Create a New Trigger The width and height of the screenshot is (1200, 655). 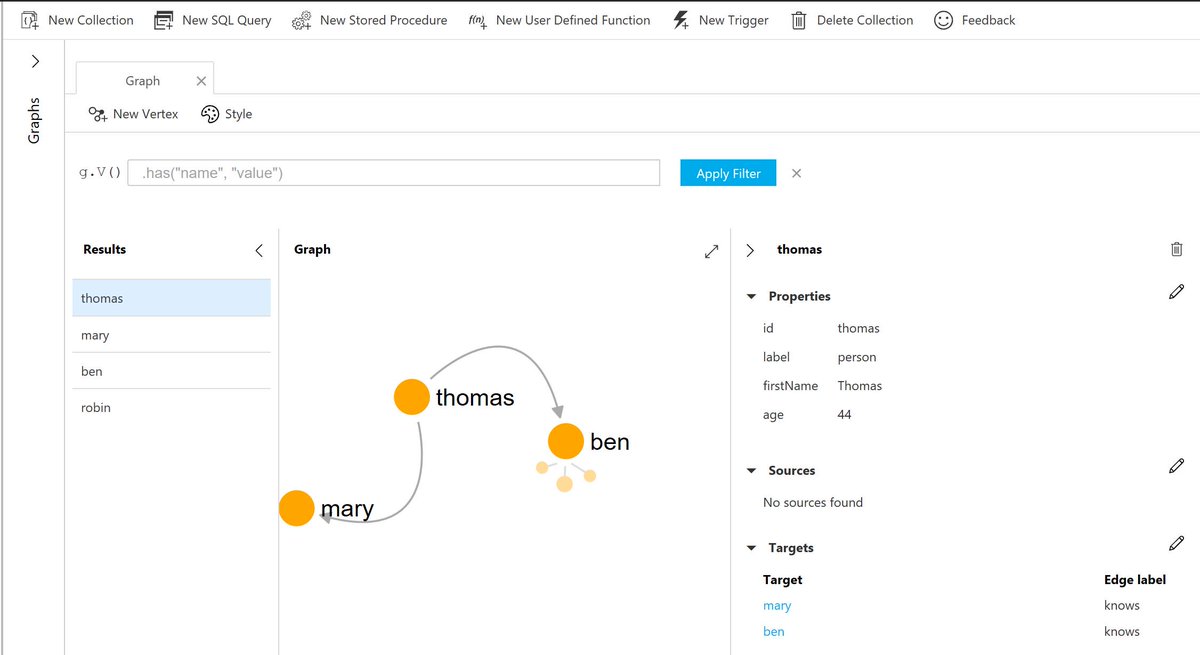tap(720, 20)
